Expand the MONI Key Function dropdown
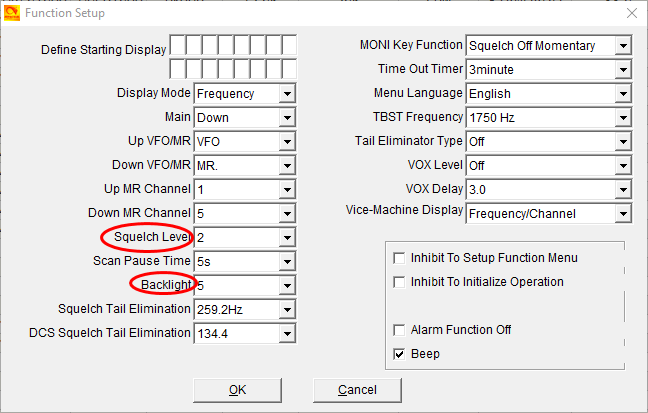The width and height of the screenshot is (648, 413). (623, 46)
